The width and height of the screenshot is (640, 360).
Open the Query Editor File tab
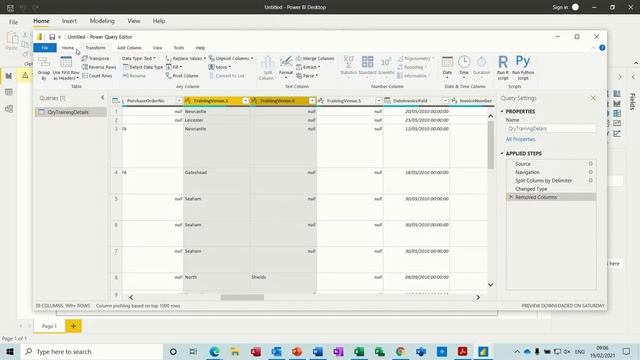tap(45, 48)
